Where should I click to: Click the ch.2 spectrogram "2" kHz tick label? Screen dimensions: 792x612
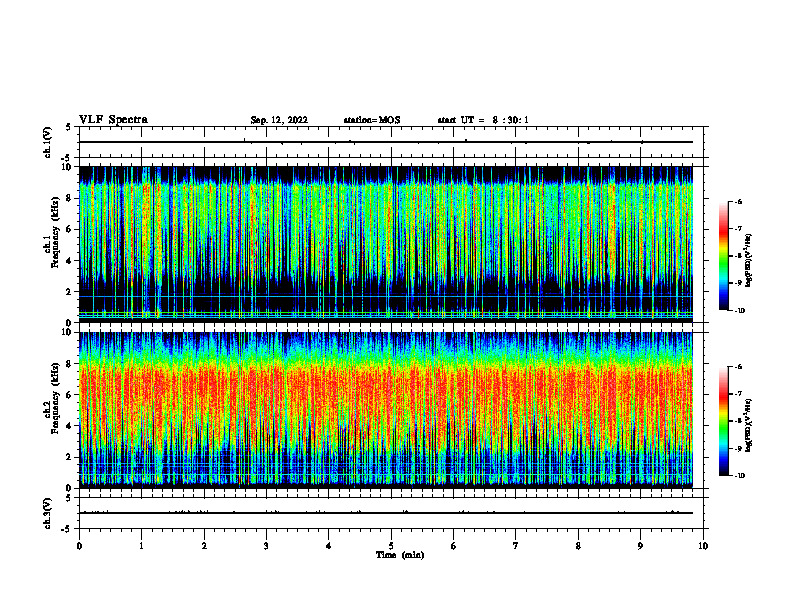[x=70, y=457]
